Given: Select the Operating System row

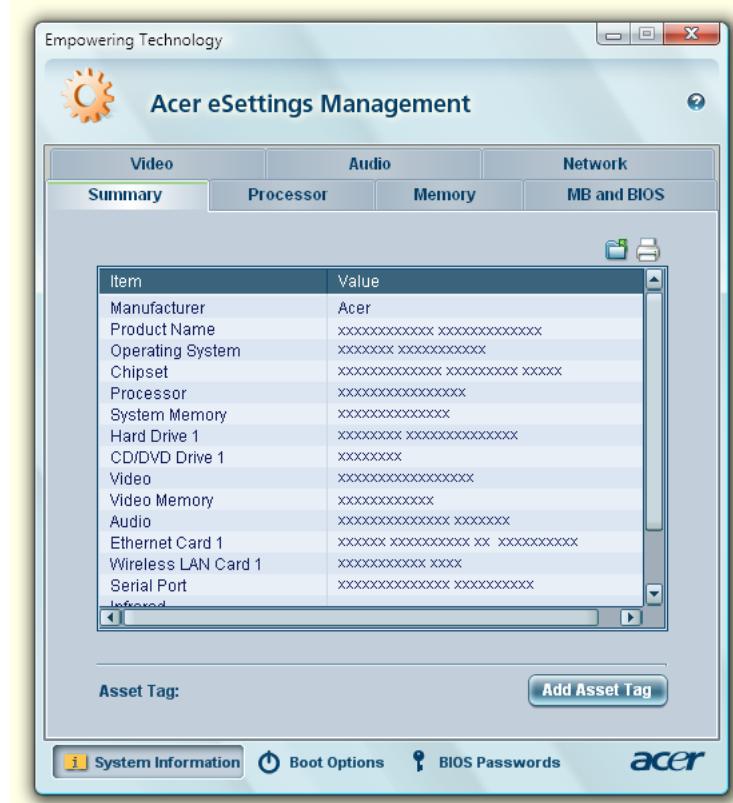Looking at the screenshot, I should pyautogui.click(x=371, y=350).
